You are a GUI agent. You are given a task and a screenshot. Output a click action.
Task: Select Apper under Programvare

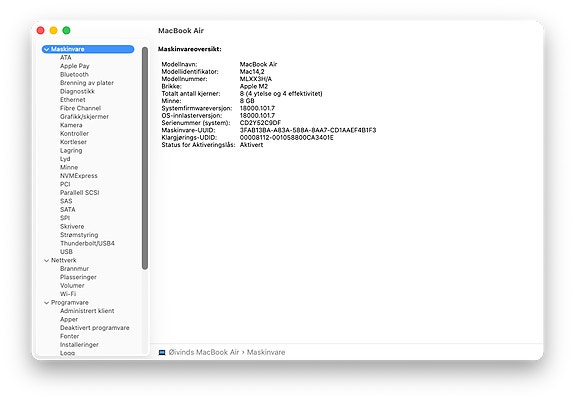tap(69, 319)
